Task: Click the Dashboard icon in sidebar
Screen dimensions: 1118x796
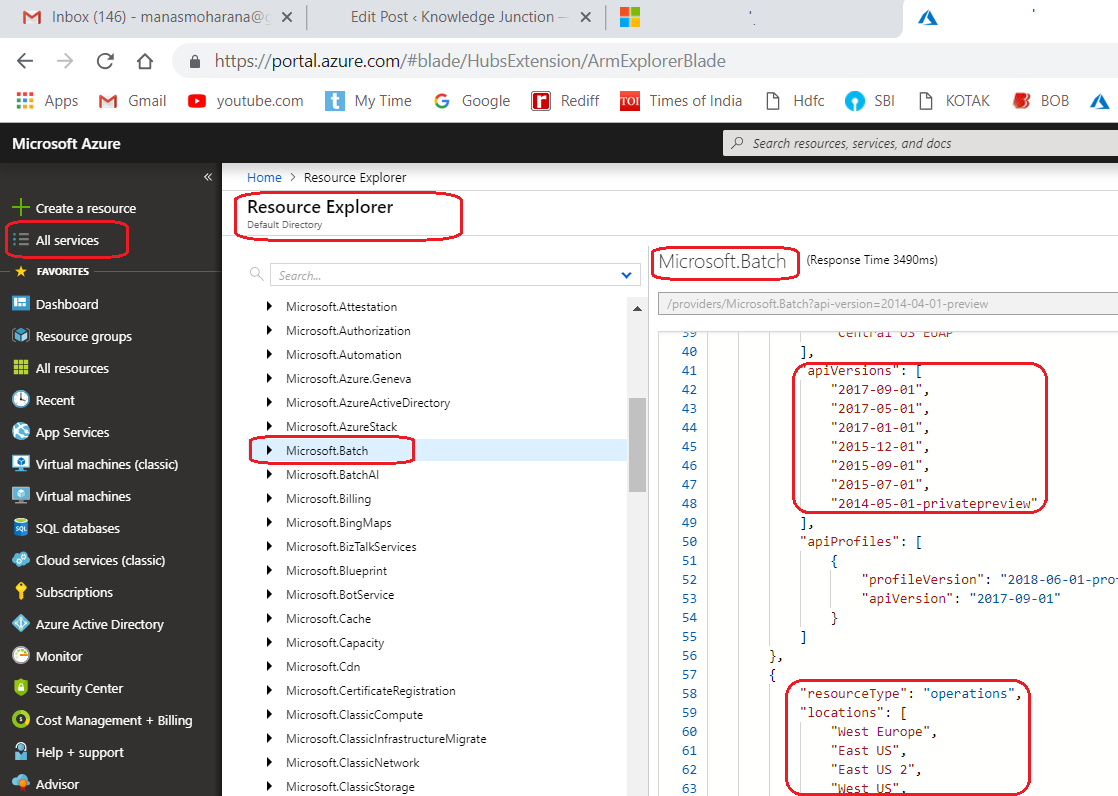Action: click(20, 304)
